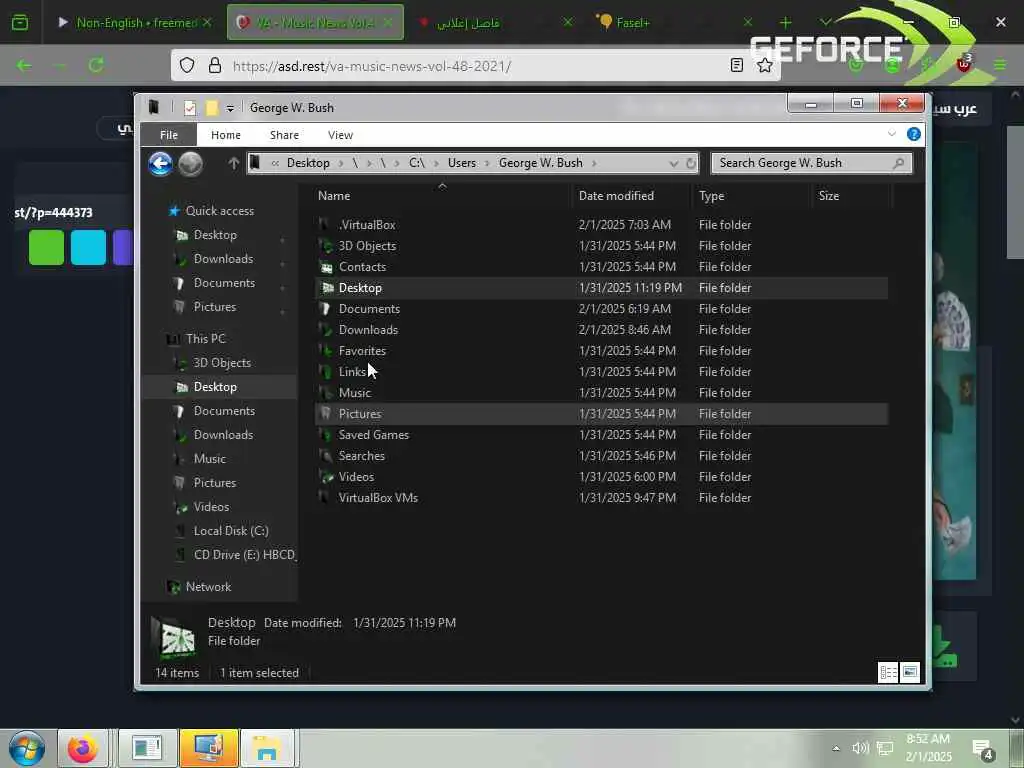
Task: Go up one folder level in Explorer
Action: (x=233, y=163)
